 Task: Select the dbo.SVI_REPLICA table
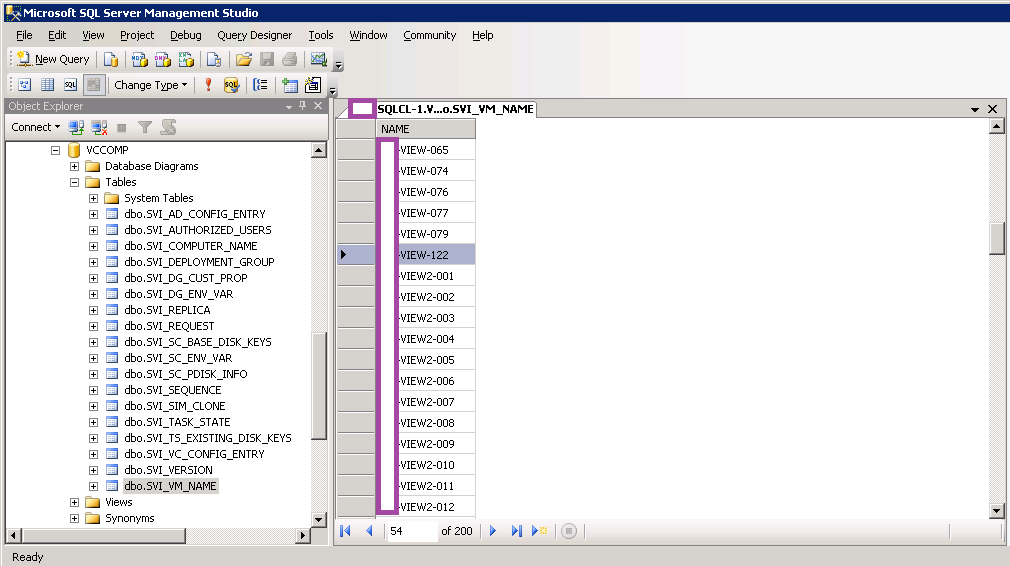tap(167, 310)
